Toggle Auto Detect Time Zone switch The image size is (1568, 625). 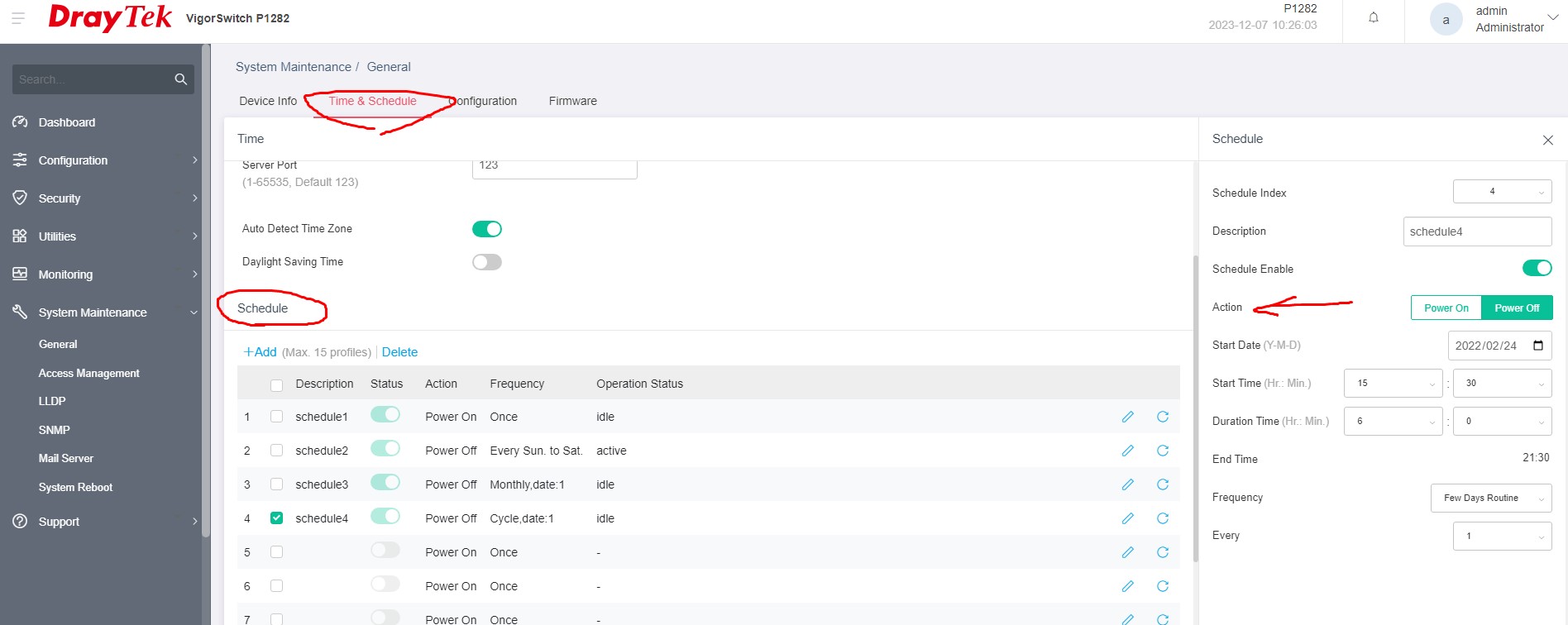click(x=486, y=229)
